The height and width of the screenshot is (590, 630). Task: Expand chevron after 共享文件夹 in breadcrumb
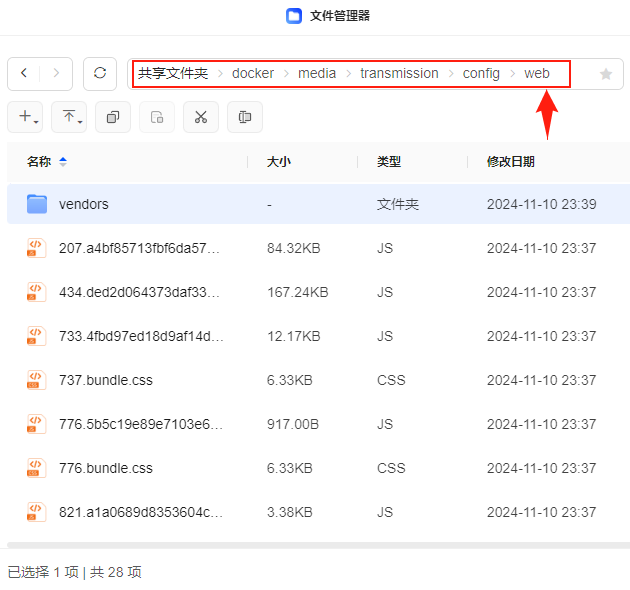220,74
